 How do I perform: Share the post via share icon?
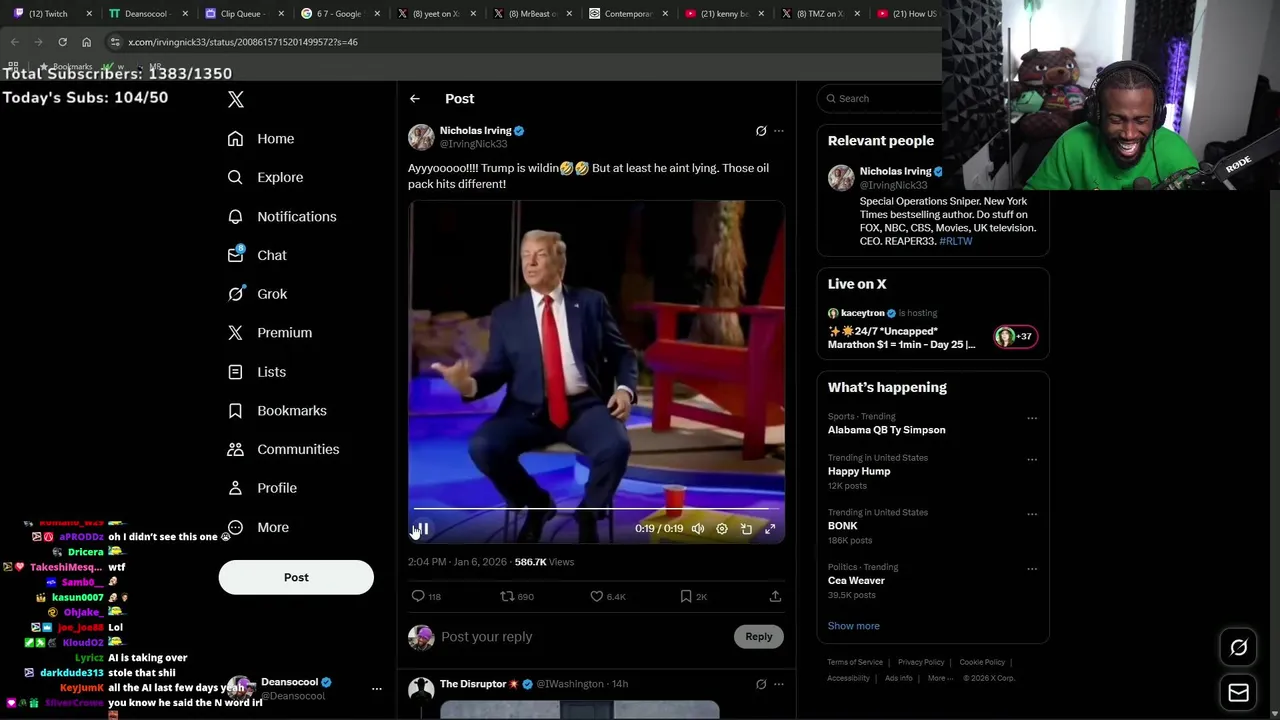tap(775, 596)
